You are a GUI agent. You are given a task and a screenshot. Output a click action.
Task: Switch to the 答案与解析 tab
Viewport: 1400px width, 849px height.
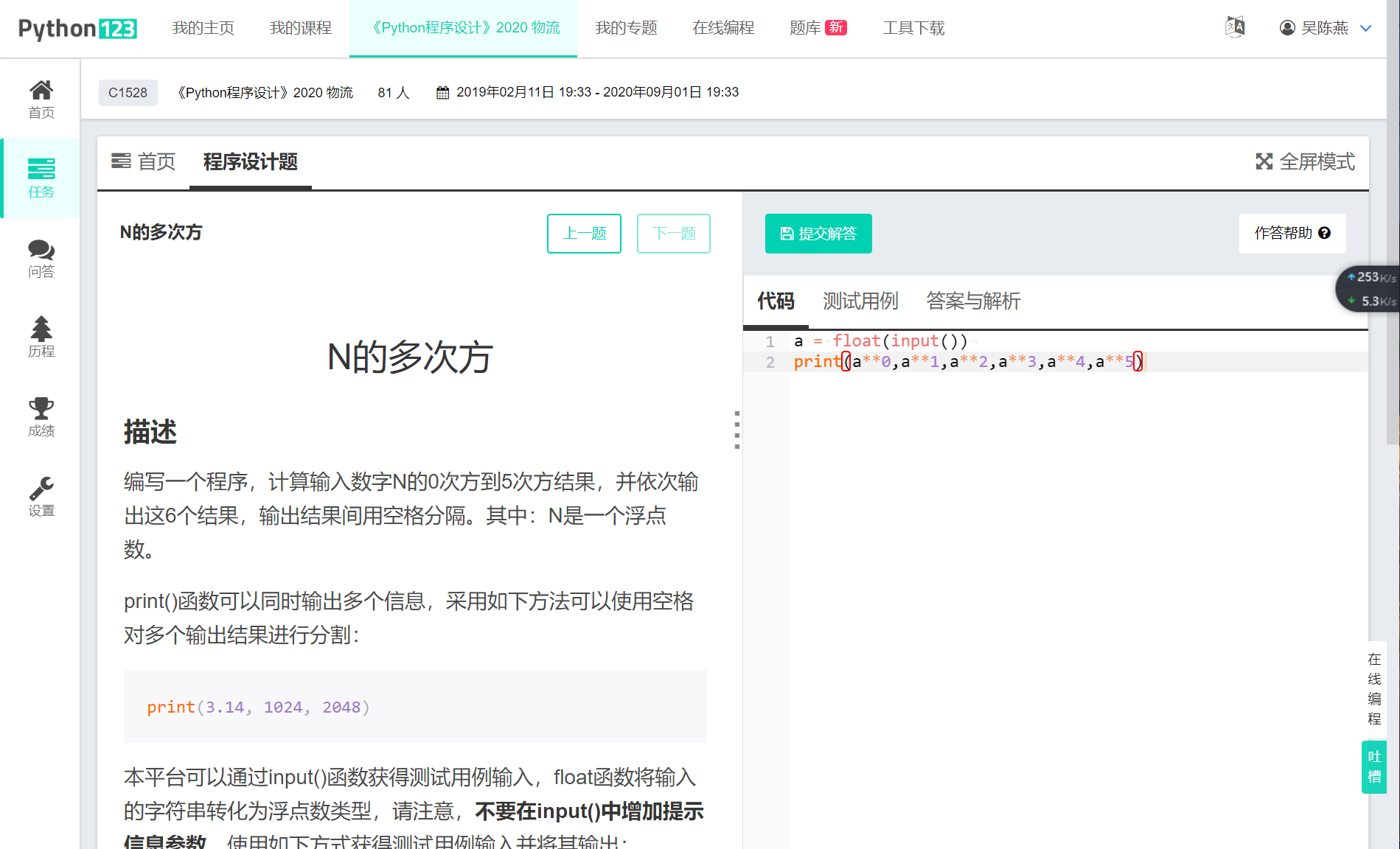pos(973,301)
